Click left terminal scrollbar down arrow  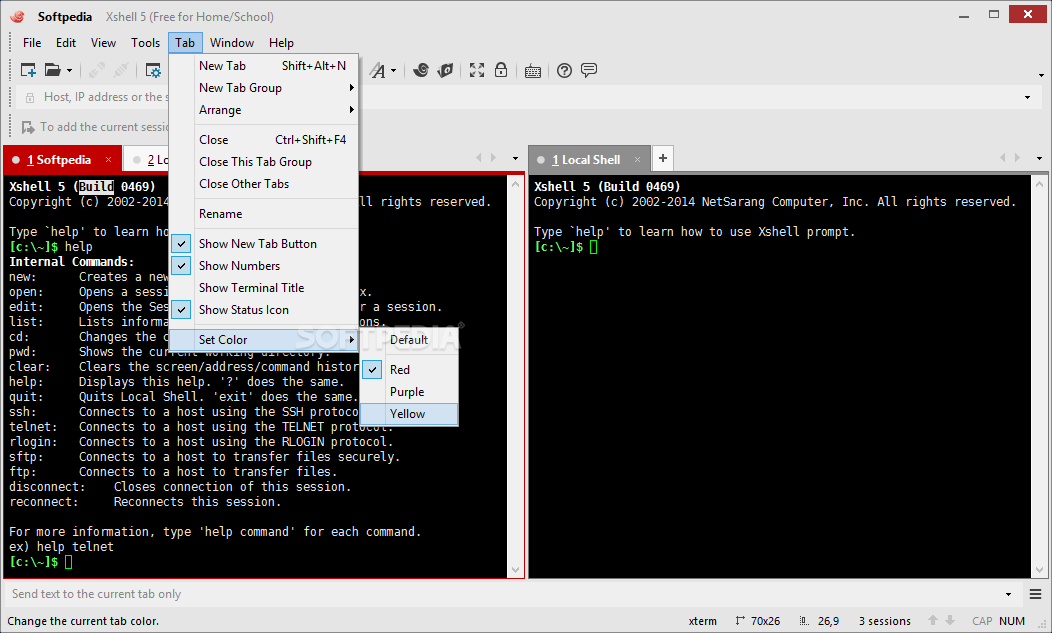coord(515,570)
